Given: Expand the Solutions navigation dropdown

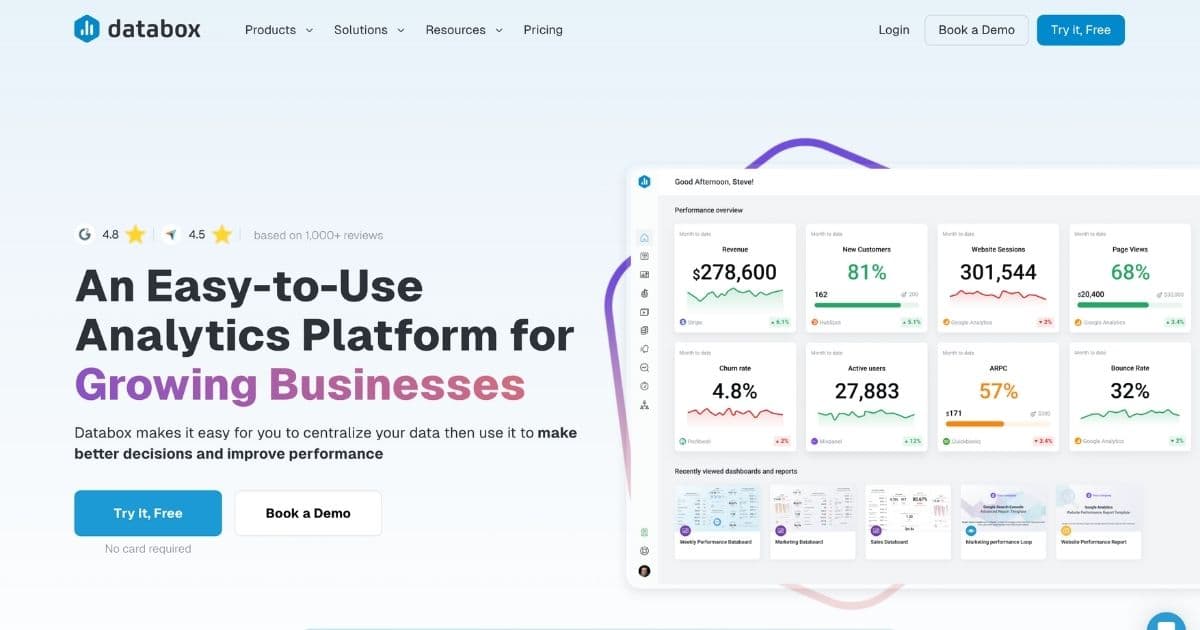Looking at the screenshot, I should tap(369, 30).
